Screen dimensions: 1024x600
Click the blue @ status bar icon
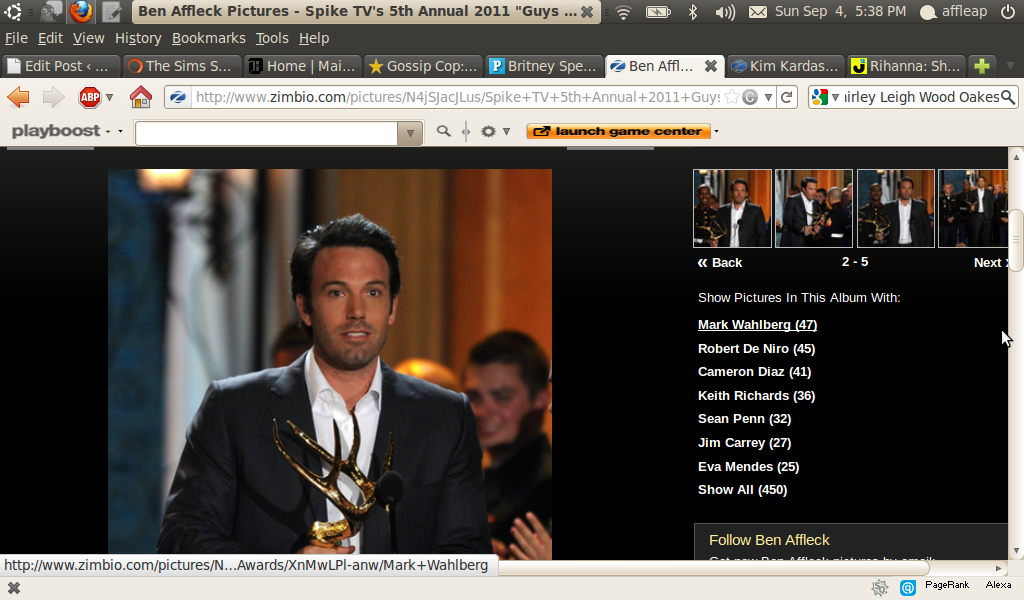point(908,588)
